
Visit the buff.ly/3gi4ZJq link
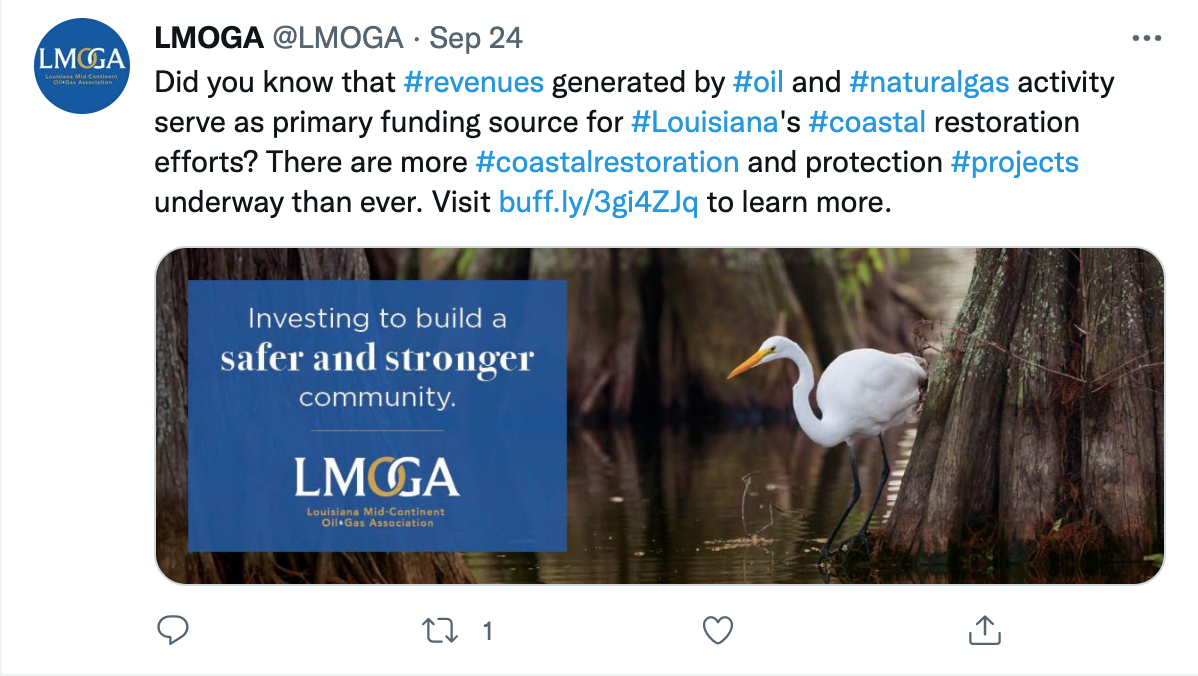pos(599,203)
